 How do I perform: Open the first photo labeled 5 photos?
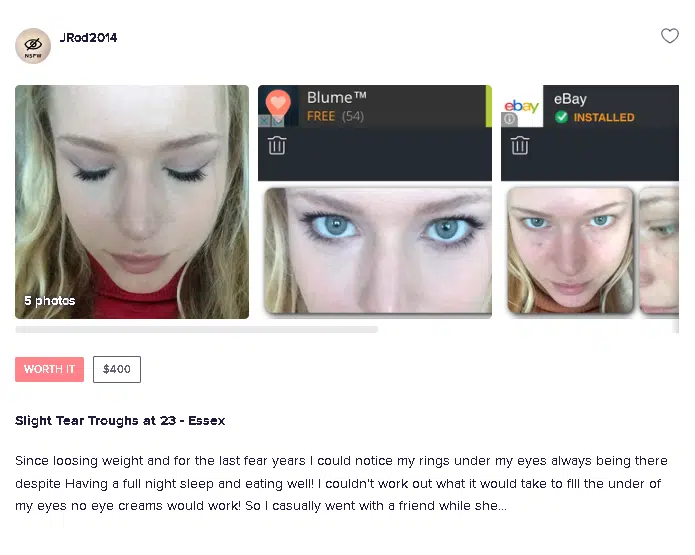point(132,202)
